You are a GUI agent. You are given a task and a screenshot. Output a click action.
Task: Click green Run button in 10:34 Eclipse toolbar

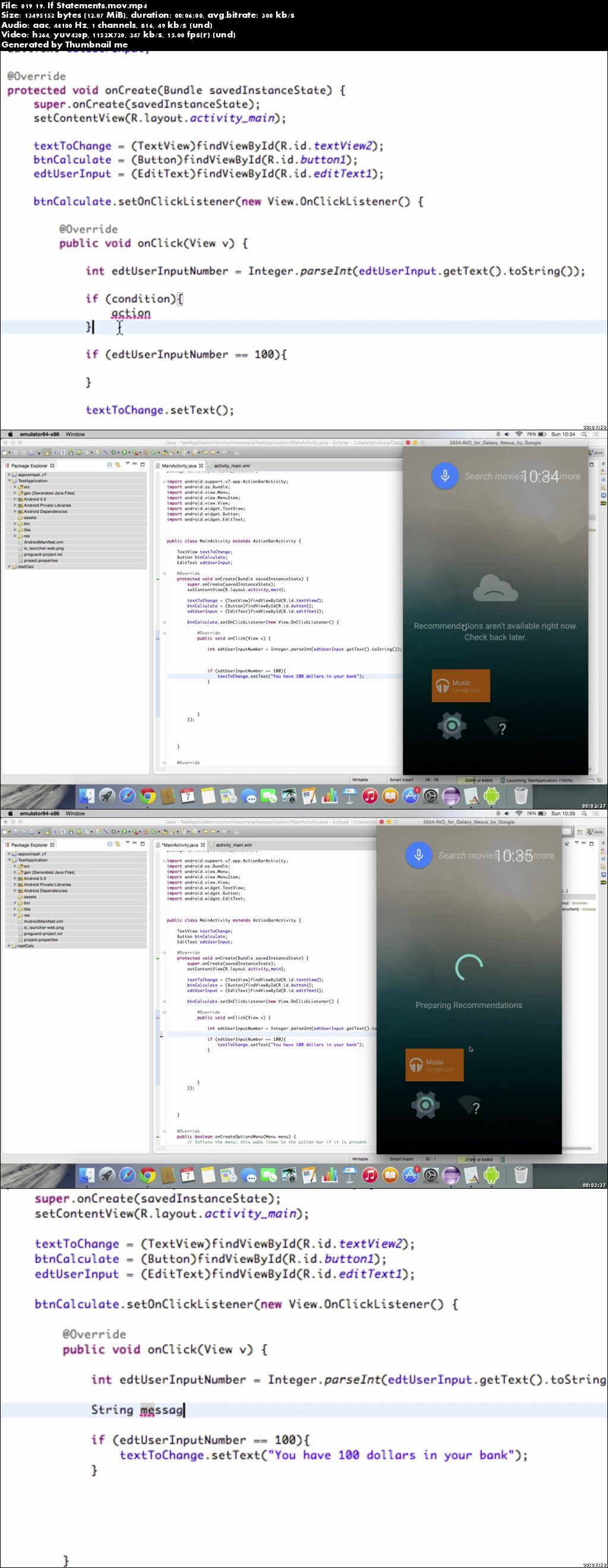(x=124, y=452)
